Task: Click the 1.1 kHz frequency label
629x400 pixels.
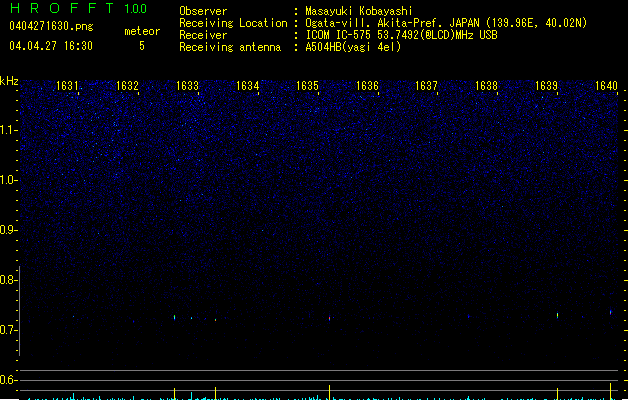Action: pos(8,130)
